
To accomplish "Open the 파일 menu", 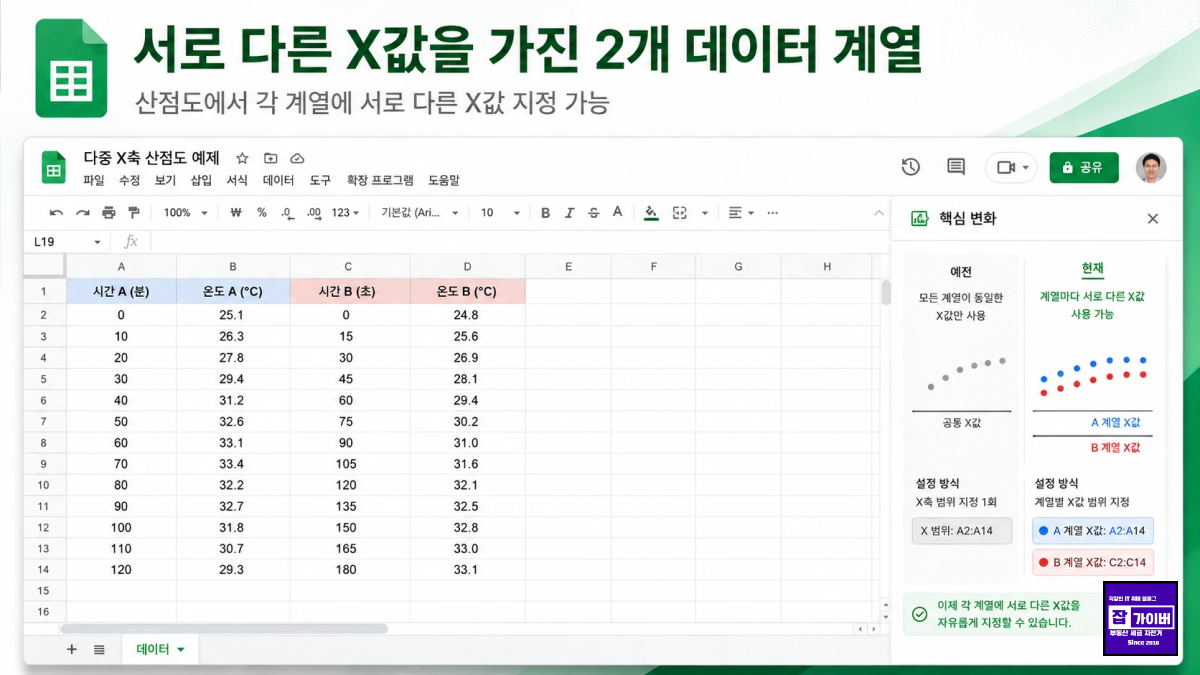I will 94,181.
